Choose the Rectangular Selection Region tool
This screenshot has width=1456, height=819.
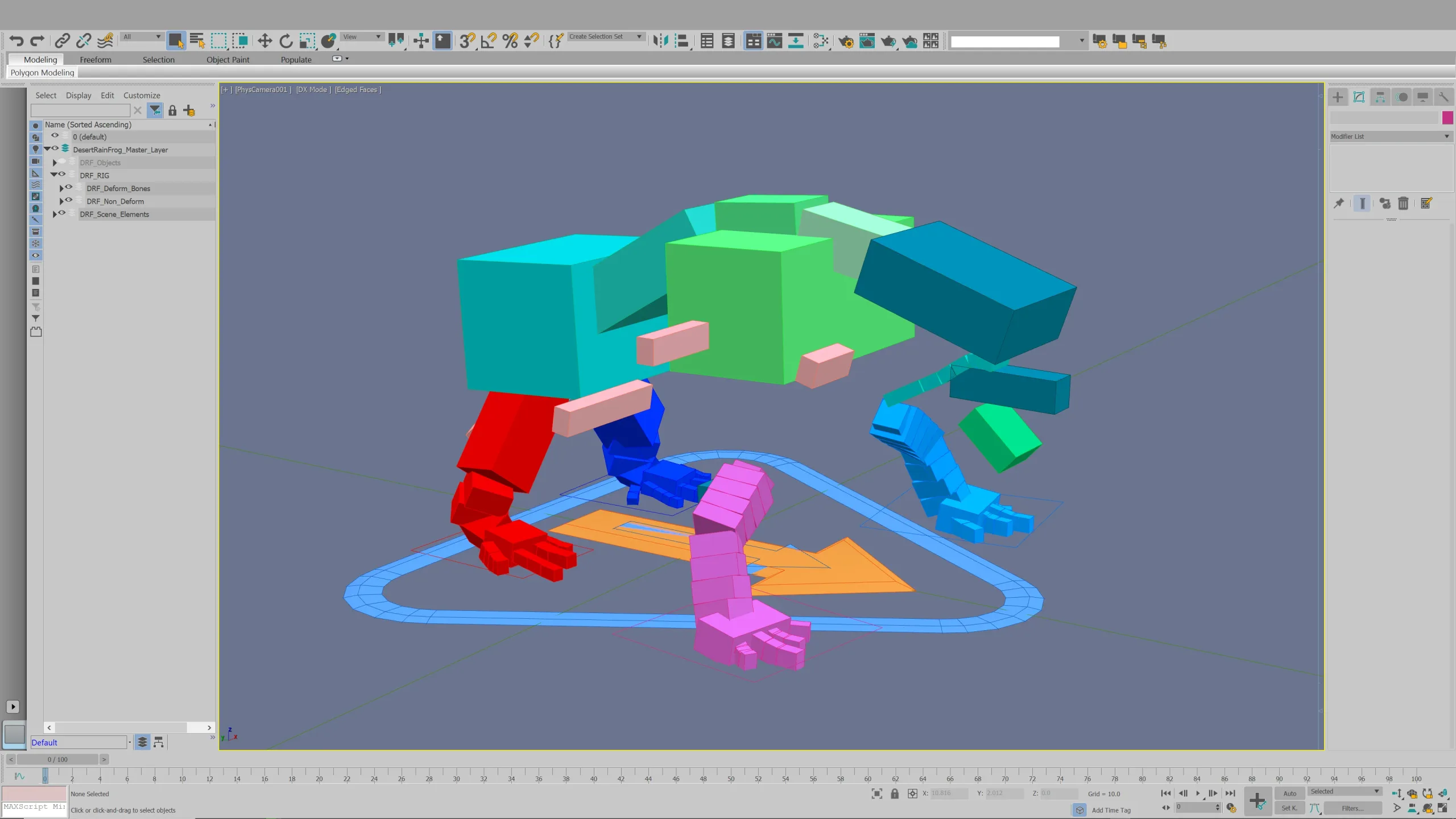pyautogui.click(x=218, y=41)
